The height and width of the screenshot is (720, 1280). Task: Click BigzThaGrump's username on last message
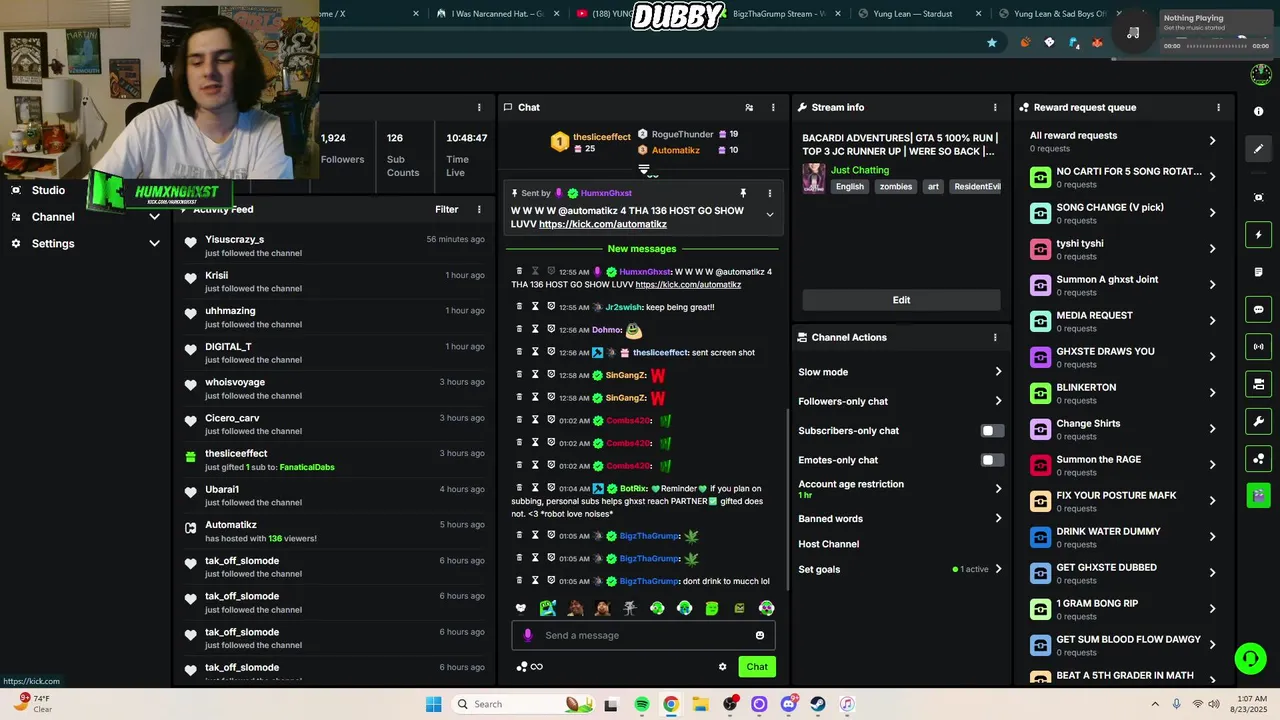(x=649, y=581)
